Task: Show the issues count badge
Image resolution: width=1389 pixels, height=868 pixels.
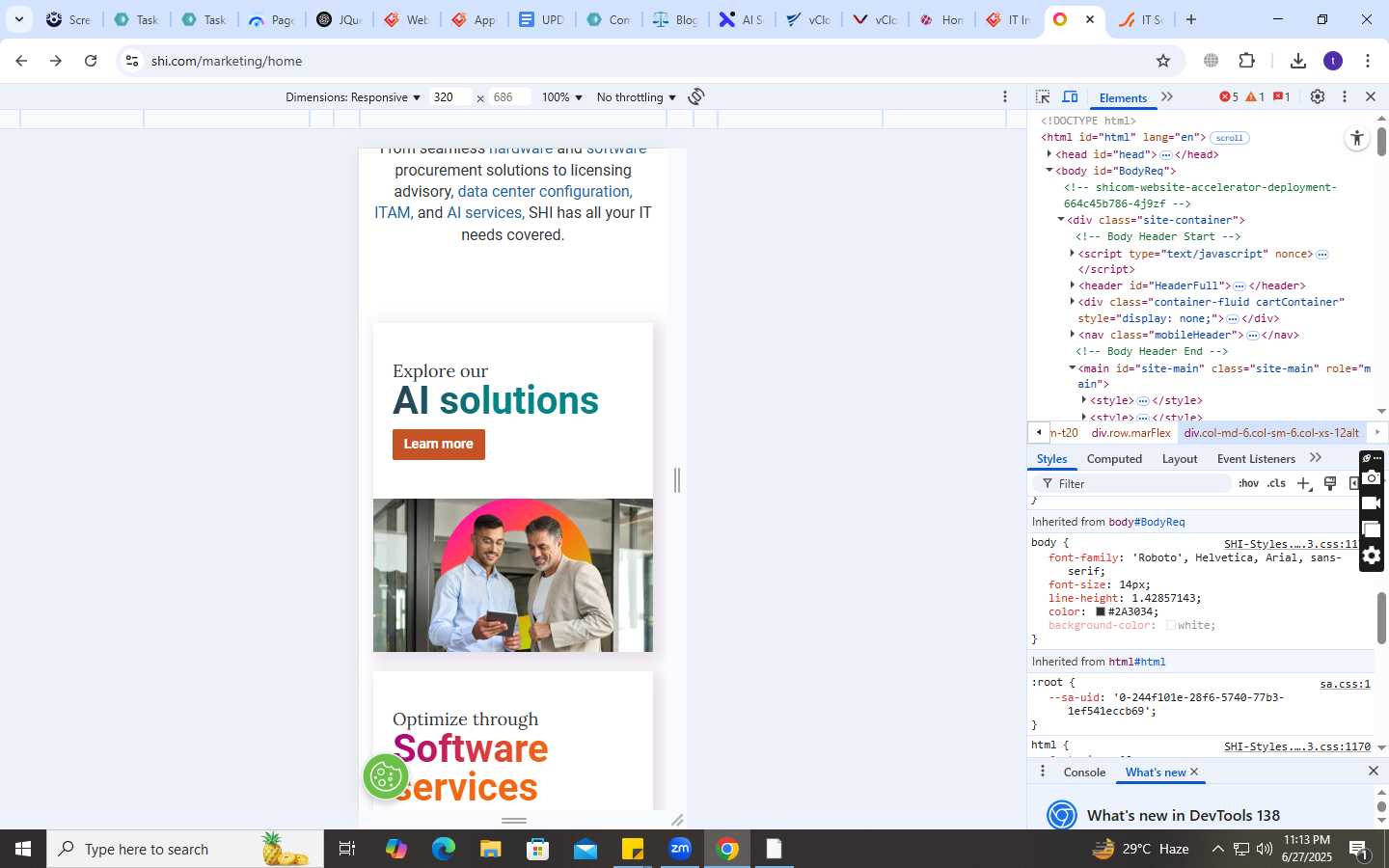Action: click(1282, 96)
